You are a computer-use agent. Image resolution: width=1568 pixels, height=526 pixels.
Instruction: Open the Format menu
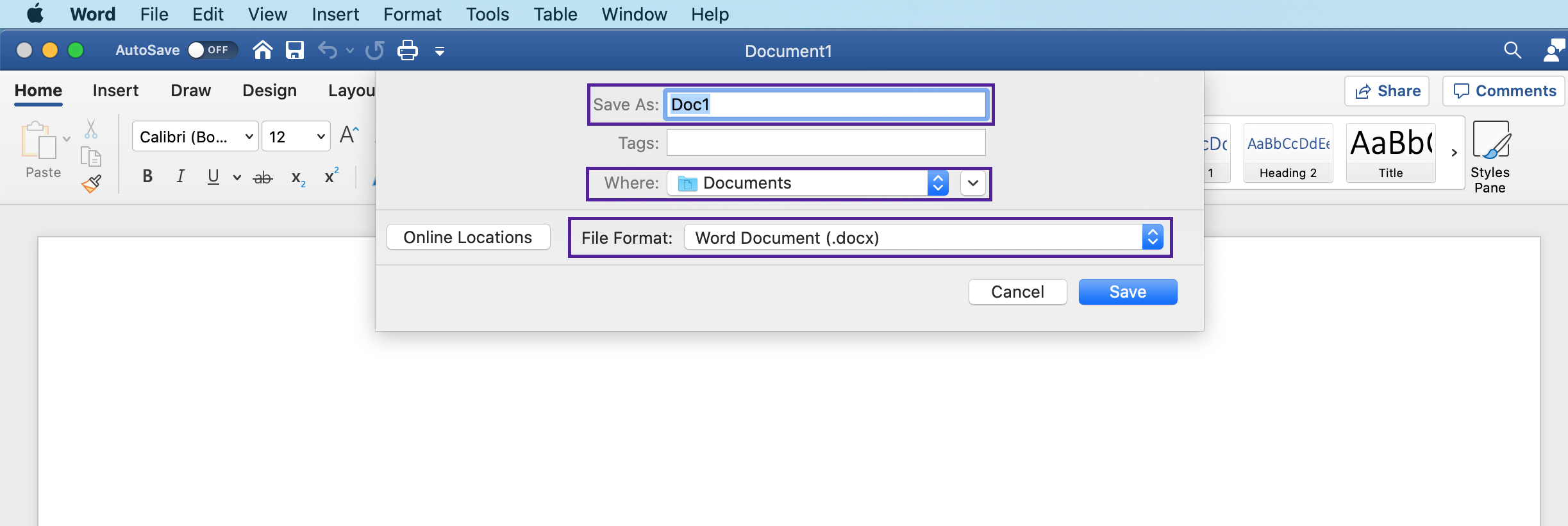click(x=412, y=14)
